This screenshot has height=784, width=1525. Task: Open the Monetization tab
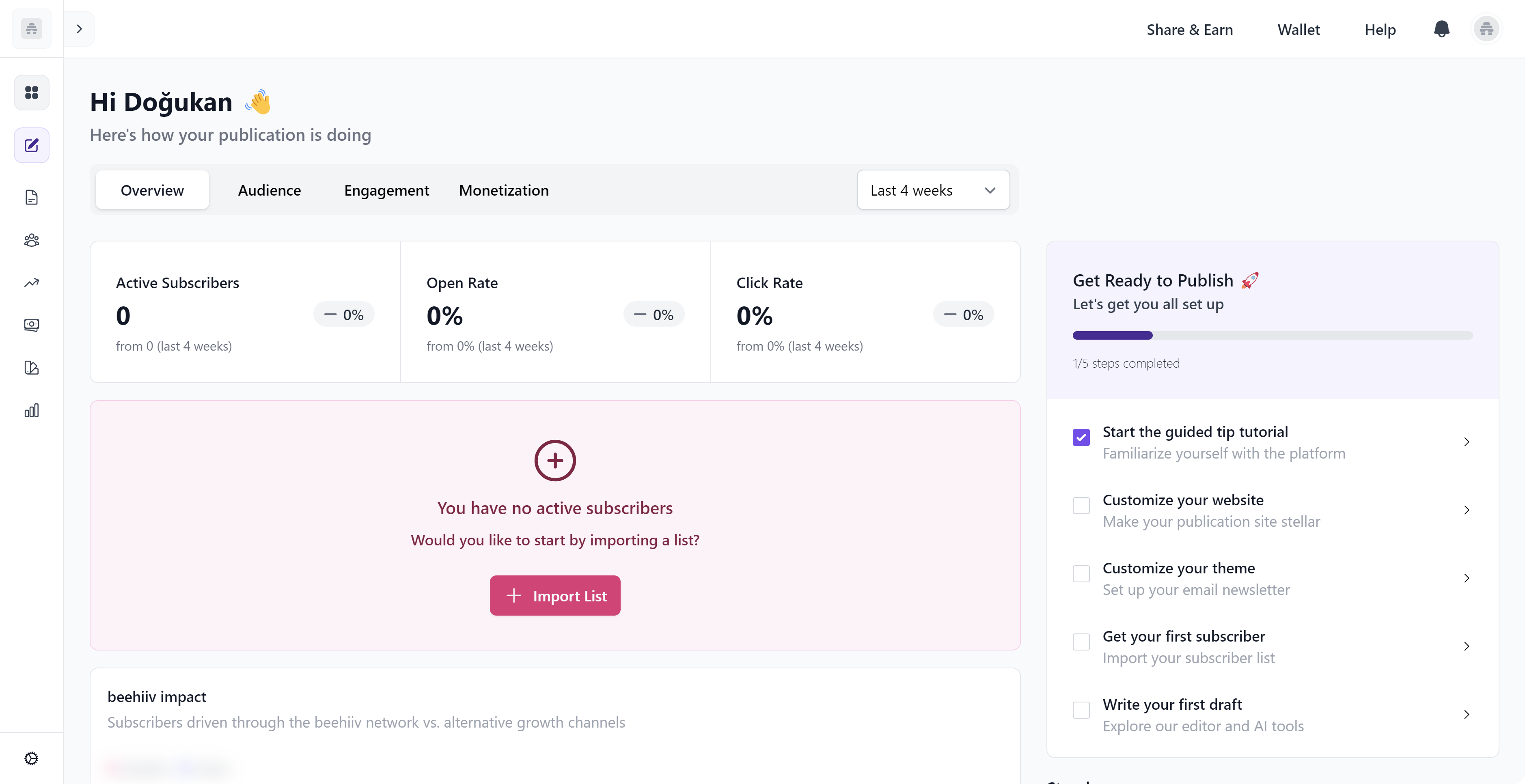(x=504, y=190)
